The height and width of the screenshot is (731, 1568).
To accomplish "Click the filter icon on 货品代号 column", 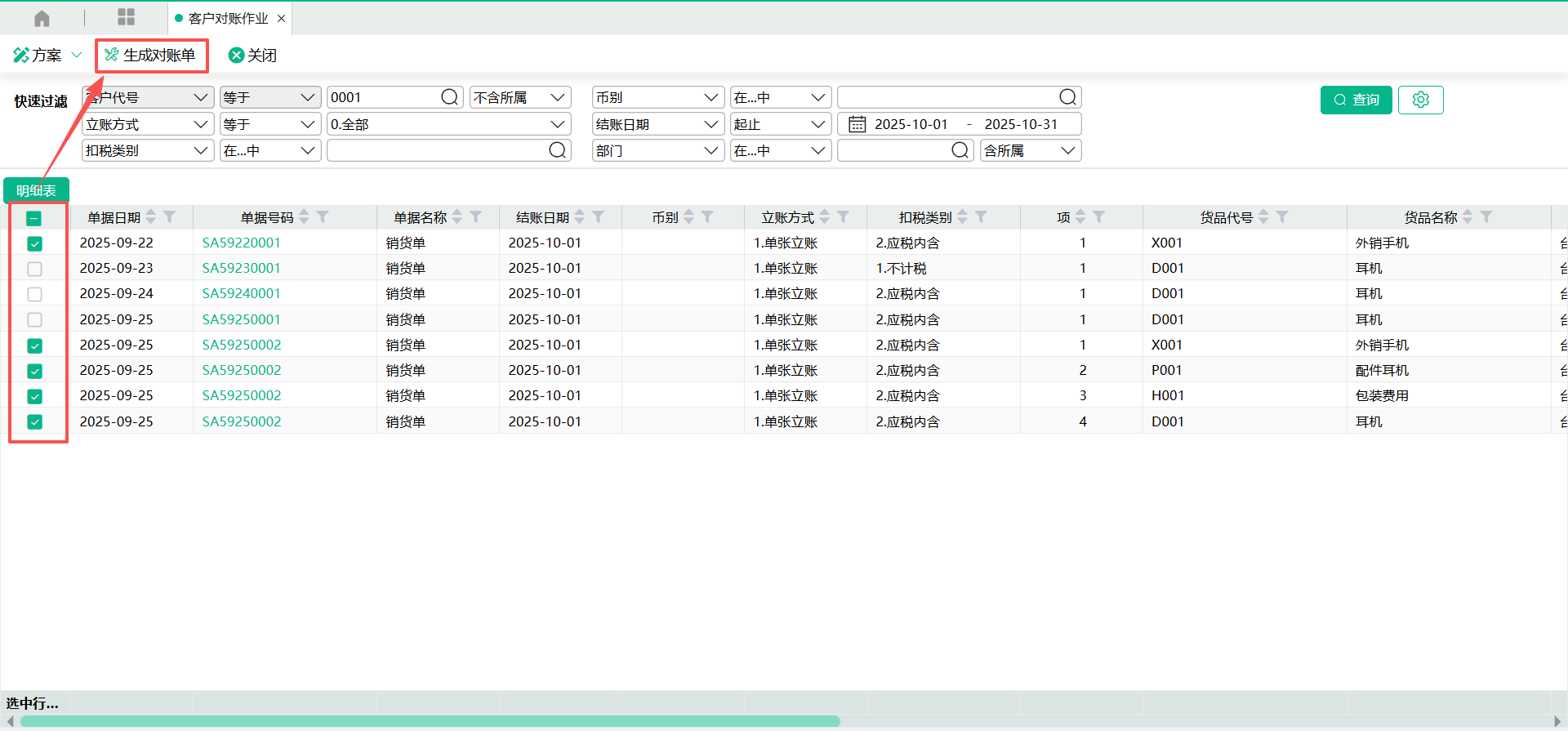I will (x=1282, y=217).
